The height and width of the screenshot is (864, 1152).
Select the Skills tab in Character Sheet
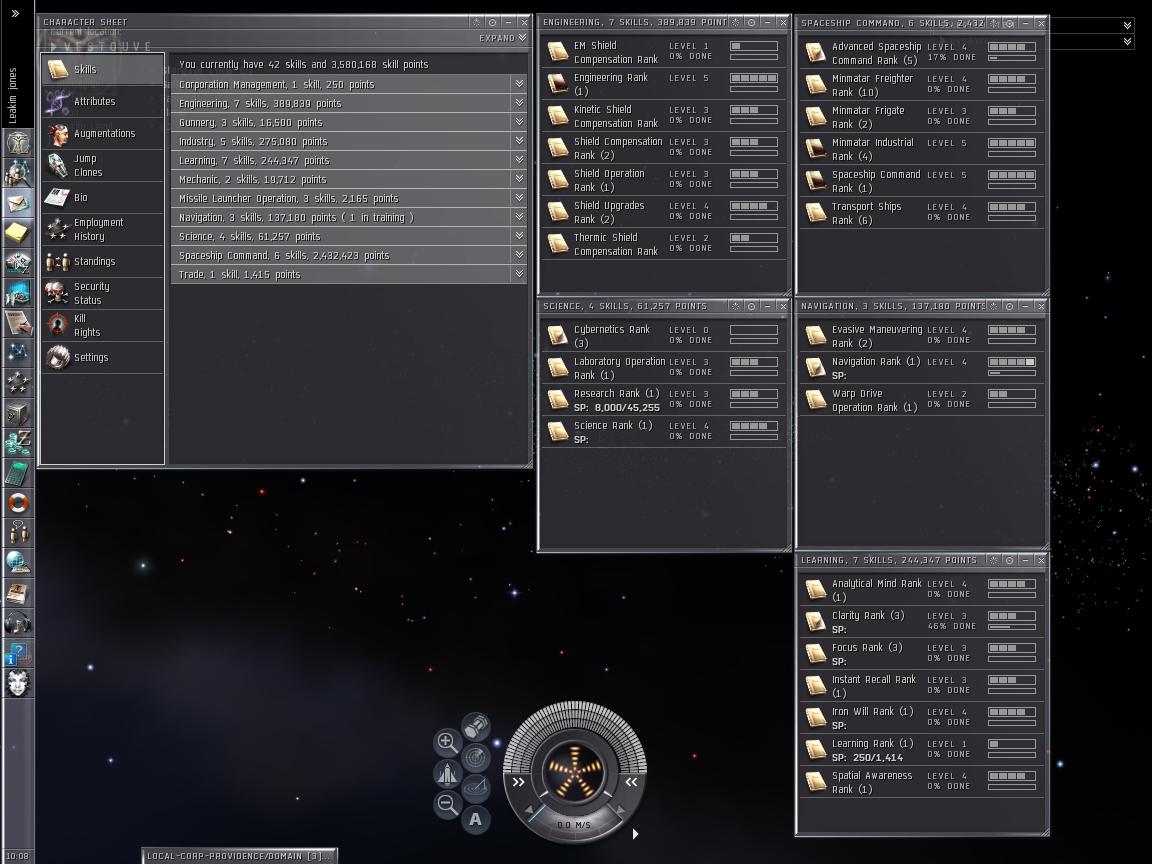tap(103, 69)
